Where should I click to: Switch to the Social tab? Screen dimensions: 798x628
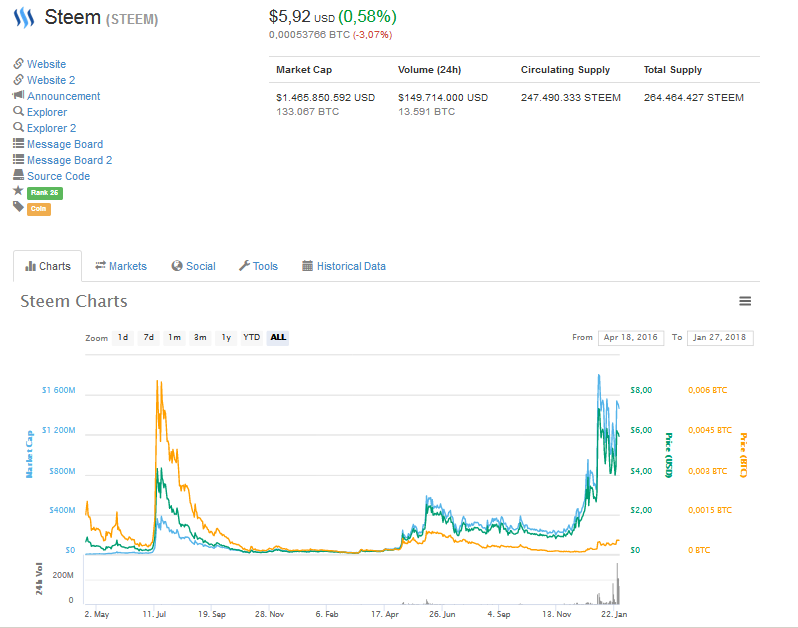pyautogui.click(x=193, y=266)
